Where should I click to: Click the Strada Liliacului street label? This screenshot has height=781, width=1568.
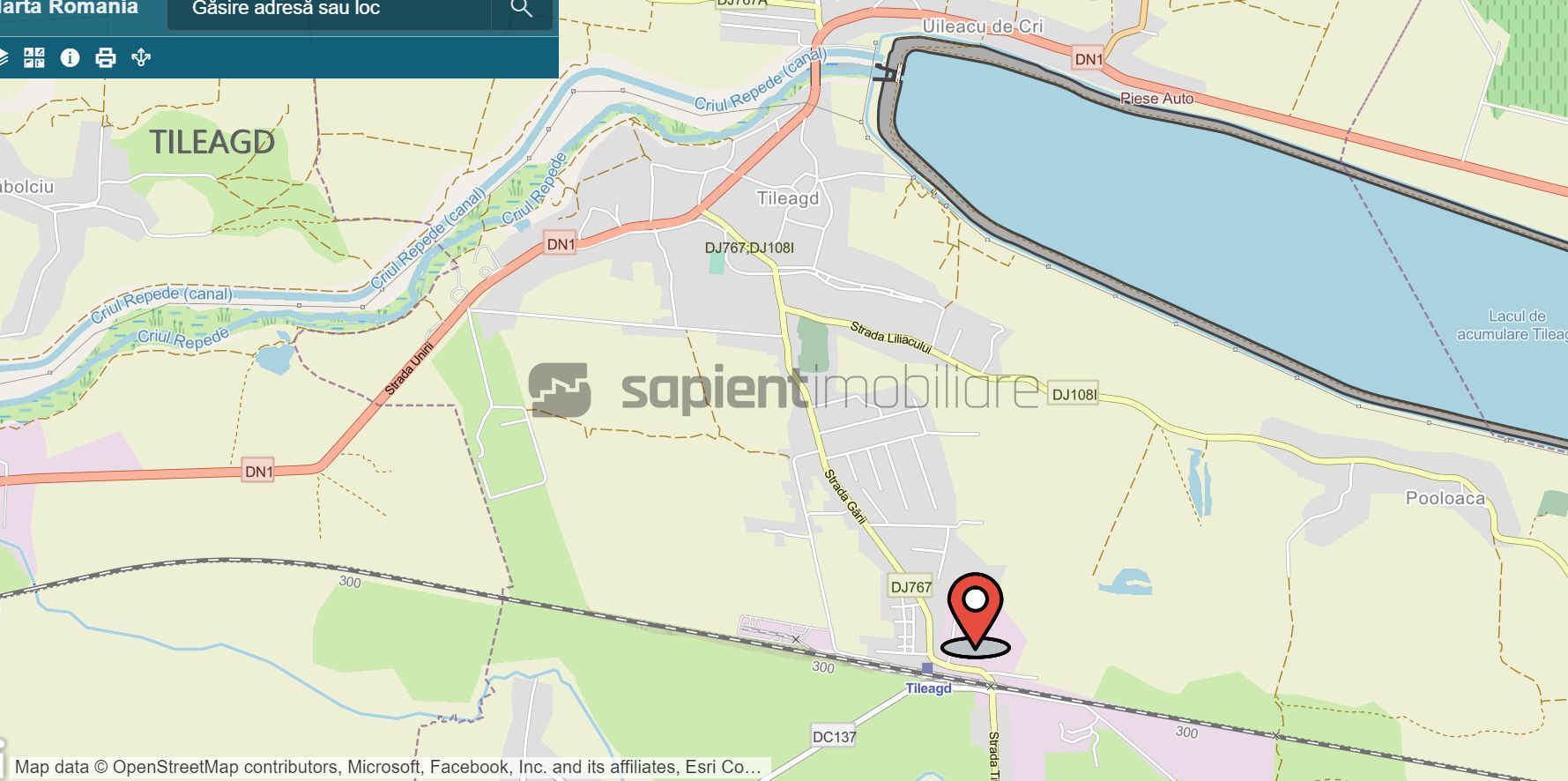[x=891, y=338]
